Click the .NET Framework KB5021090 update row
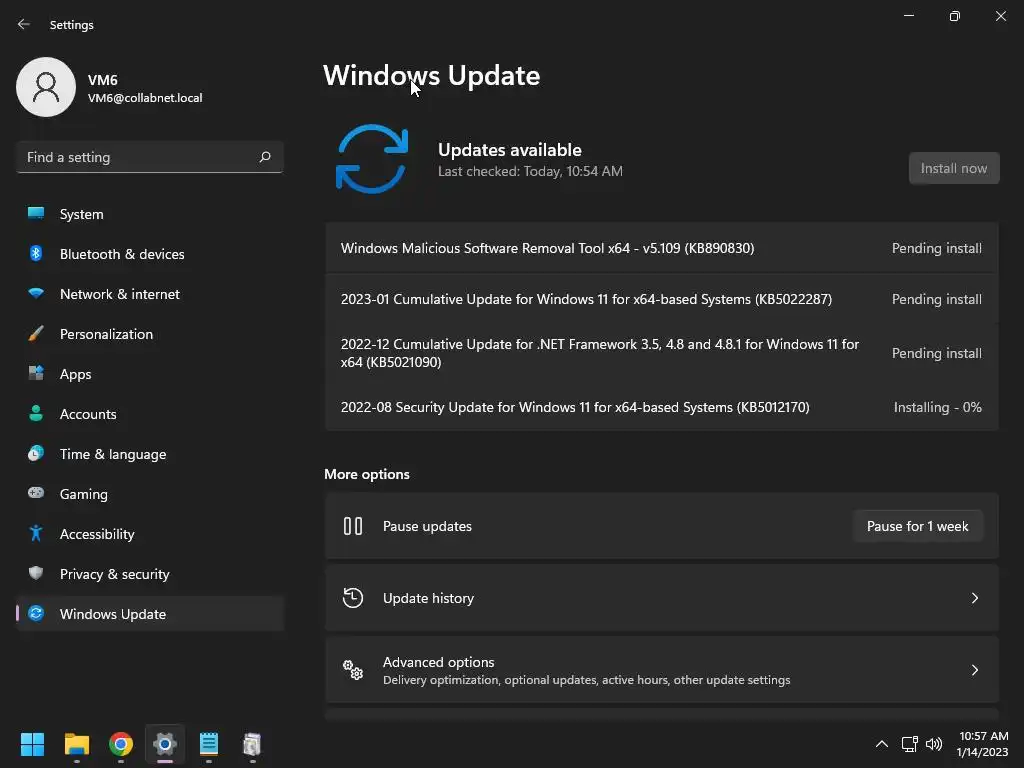The image size is (1024, 768). point(662,353)
